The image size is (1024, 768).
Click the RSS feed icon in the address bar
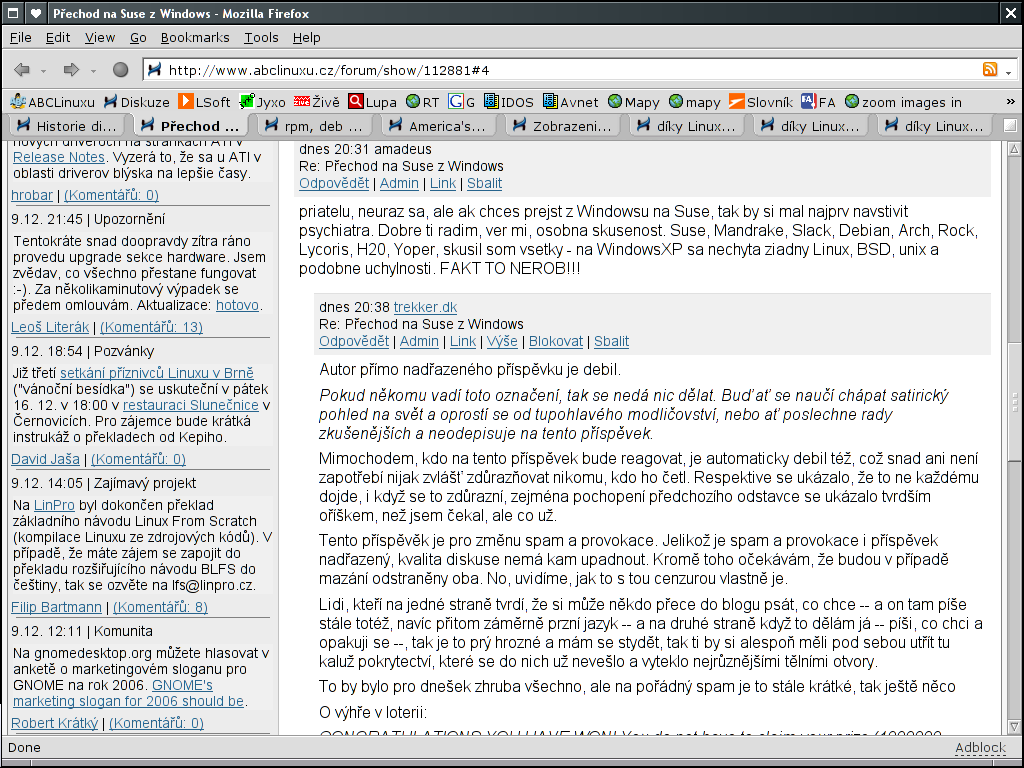tap(990, 70)
